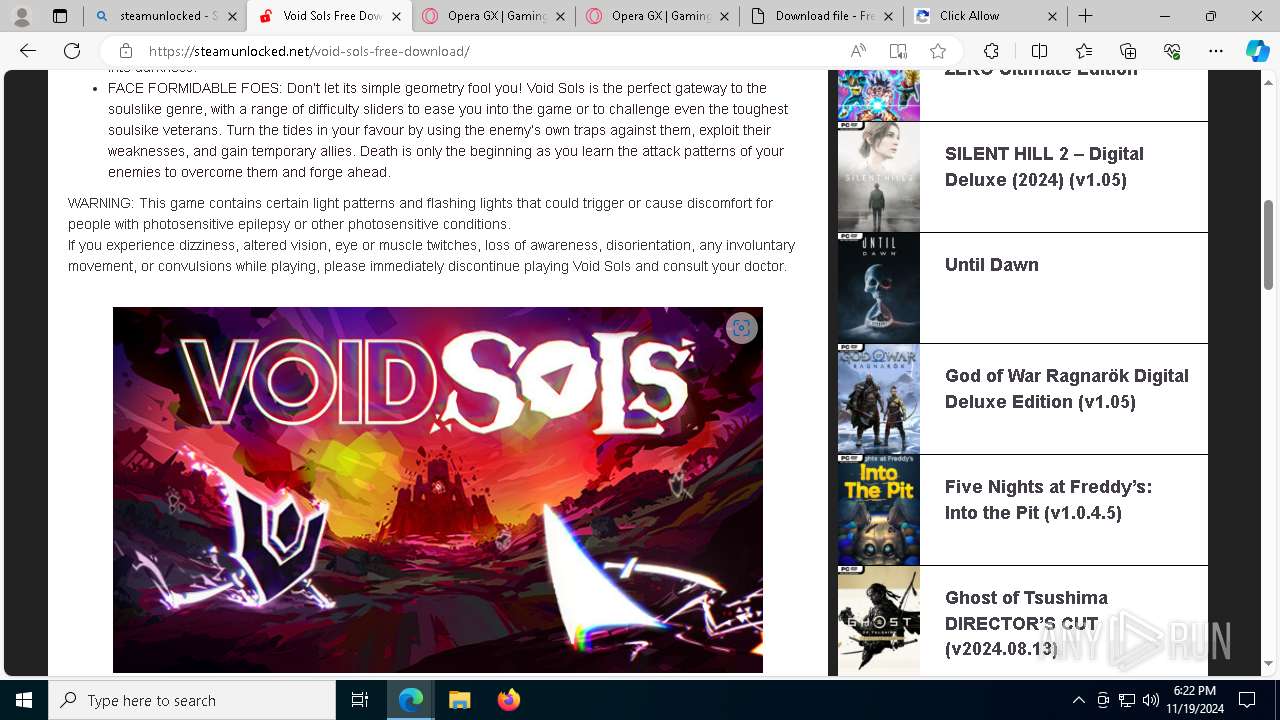Switch to the Click Allow tab

pos(986,16)
